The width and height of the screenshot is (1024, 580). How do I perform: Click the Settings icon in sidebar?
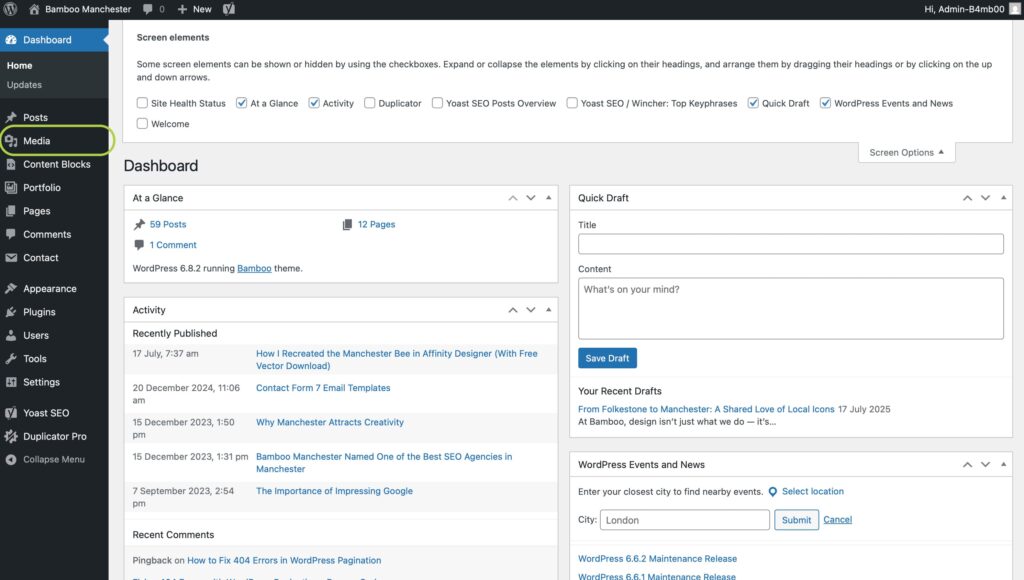11,382
